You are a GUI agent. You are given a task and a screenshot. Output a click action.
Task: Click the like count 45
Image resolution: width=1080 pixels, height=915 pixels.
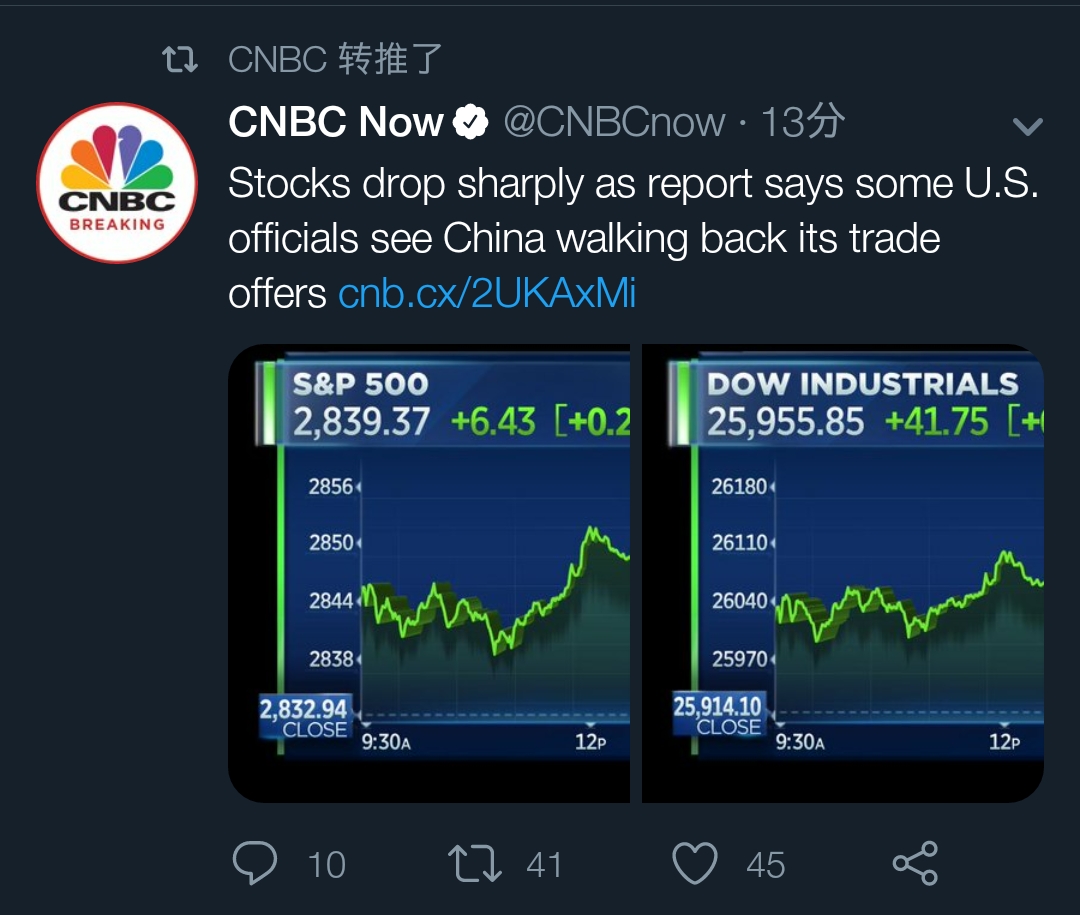click(766, 865)
